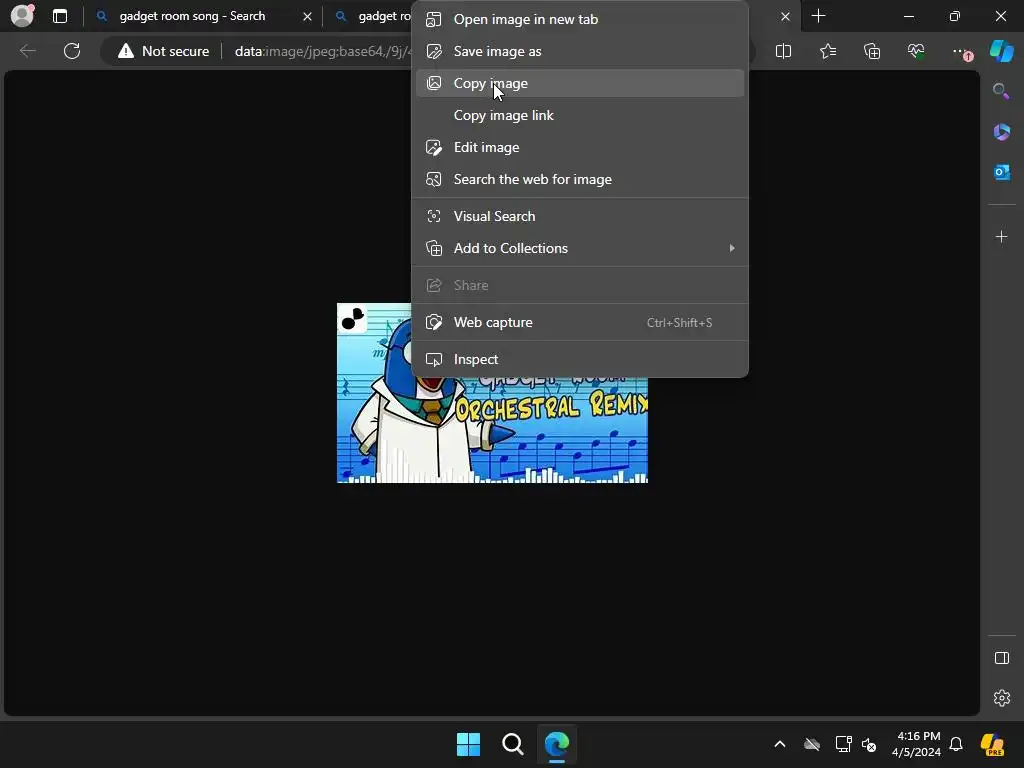Open Outlook sidebar icon
Viewport: 1024px width, 768px height.
pos(1001,172)
